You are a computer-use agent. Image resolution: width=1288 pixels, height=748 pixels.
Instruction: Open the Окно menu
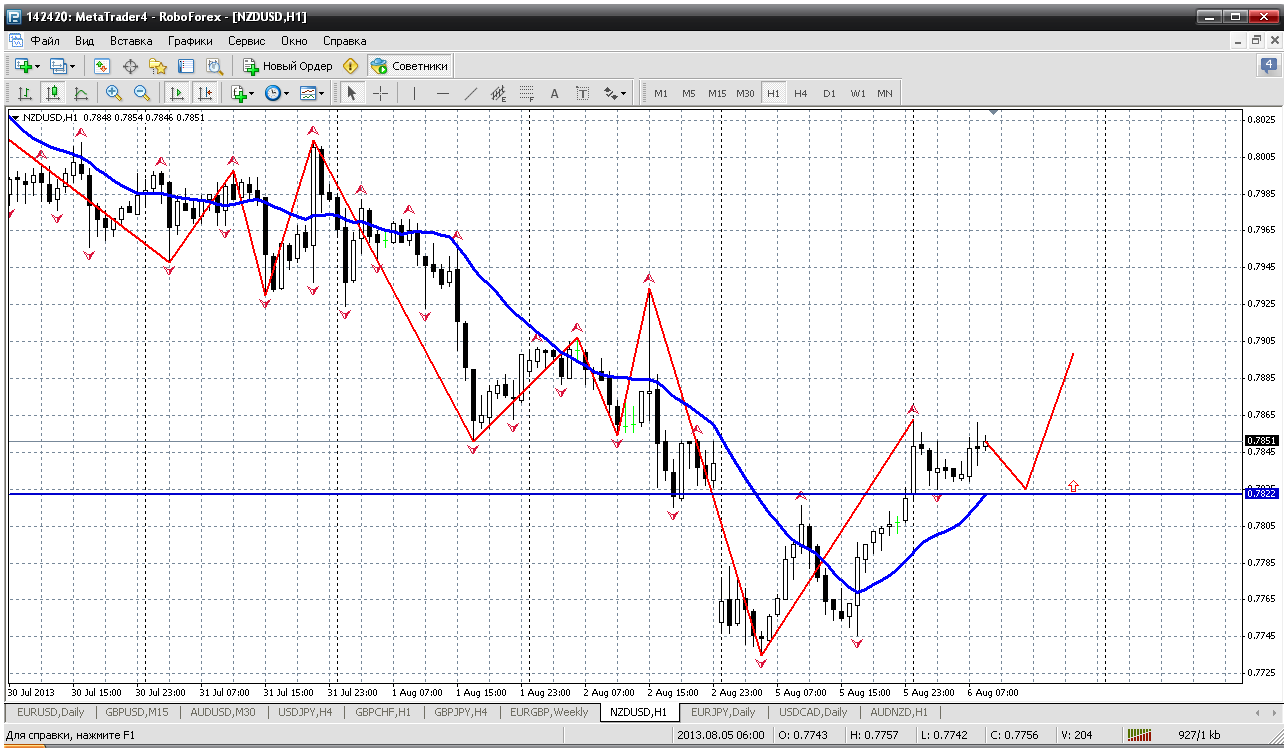(x=294, y=41)
